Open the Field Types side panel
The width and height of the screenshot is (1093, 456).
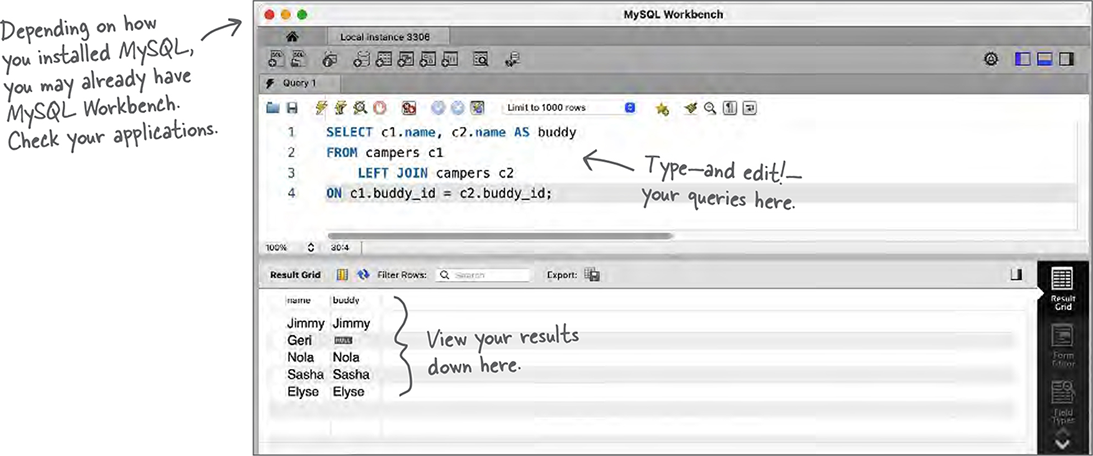(x=1062, y=402)
